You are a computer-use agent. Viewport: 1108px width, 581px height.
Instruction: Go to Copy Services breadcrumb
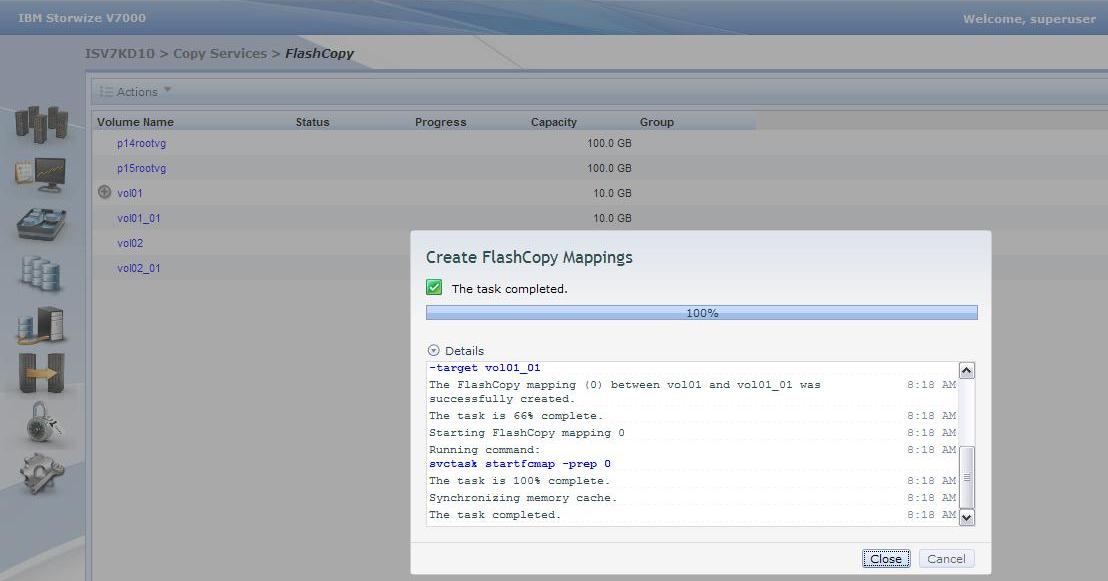[220, 54]
